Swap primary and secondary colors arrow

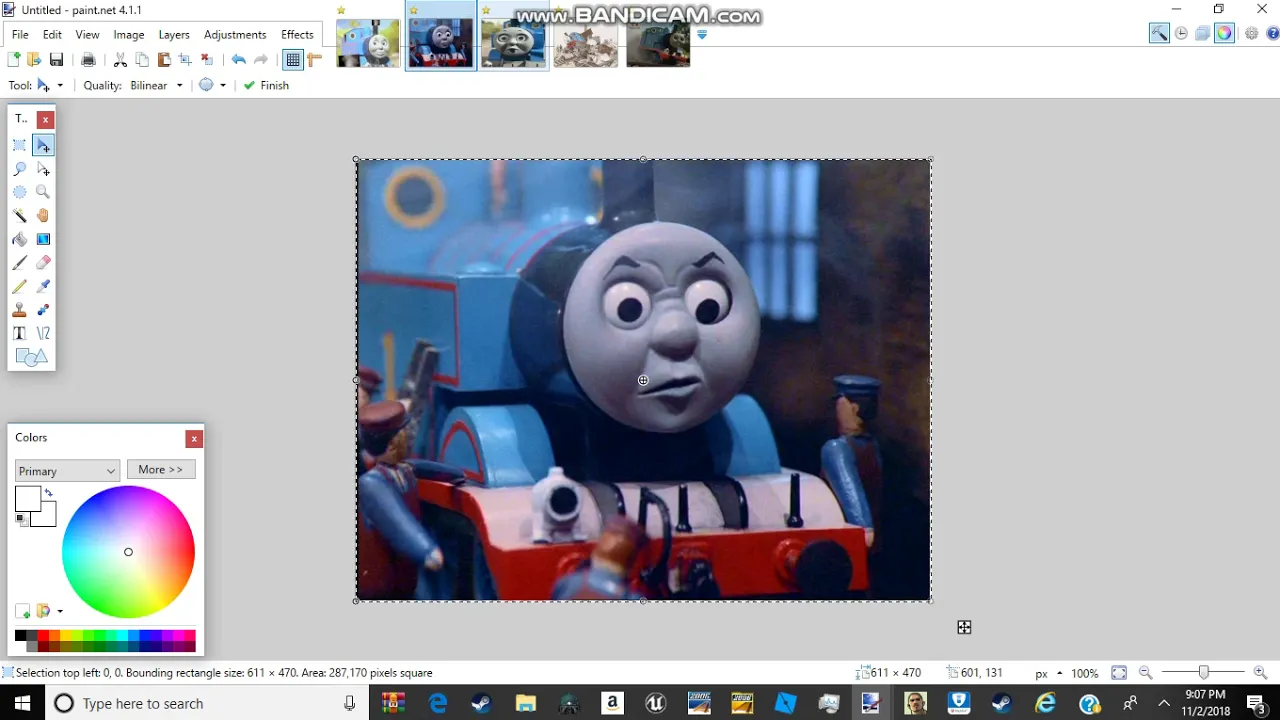point(48,493)
